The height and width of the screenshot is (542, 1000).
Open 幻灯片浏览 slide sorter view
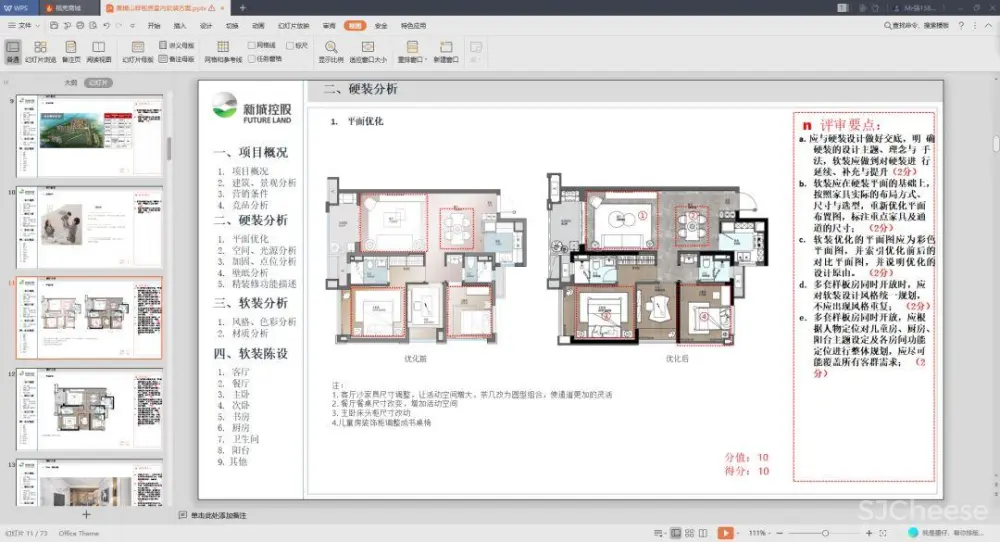click(40, 50)
